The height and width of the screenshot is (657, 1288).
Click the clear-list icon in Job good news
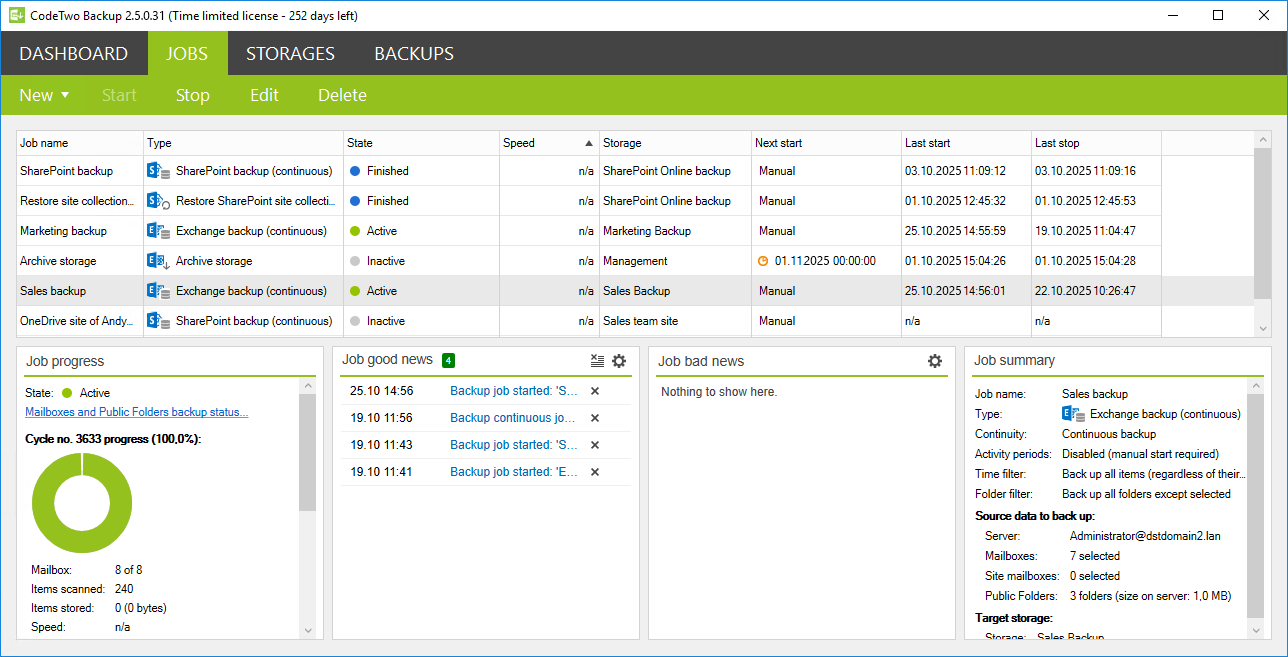(597, 361)
